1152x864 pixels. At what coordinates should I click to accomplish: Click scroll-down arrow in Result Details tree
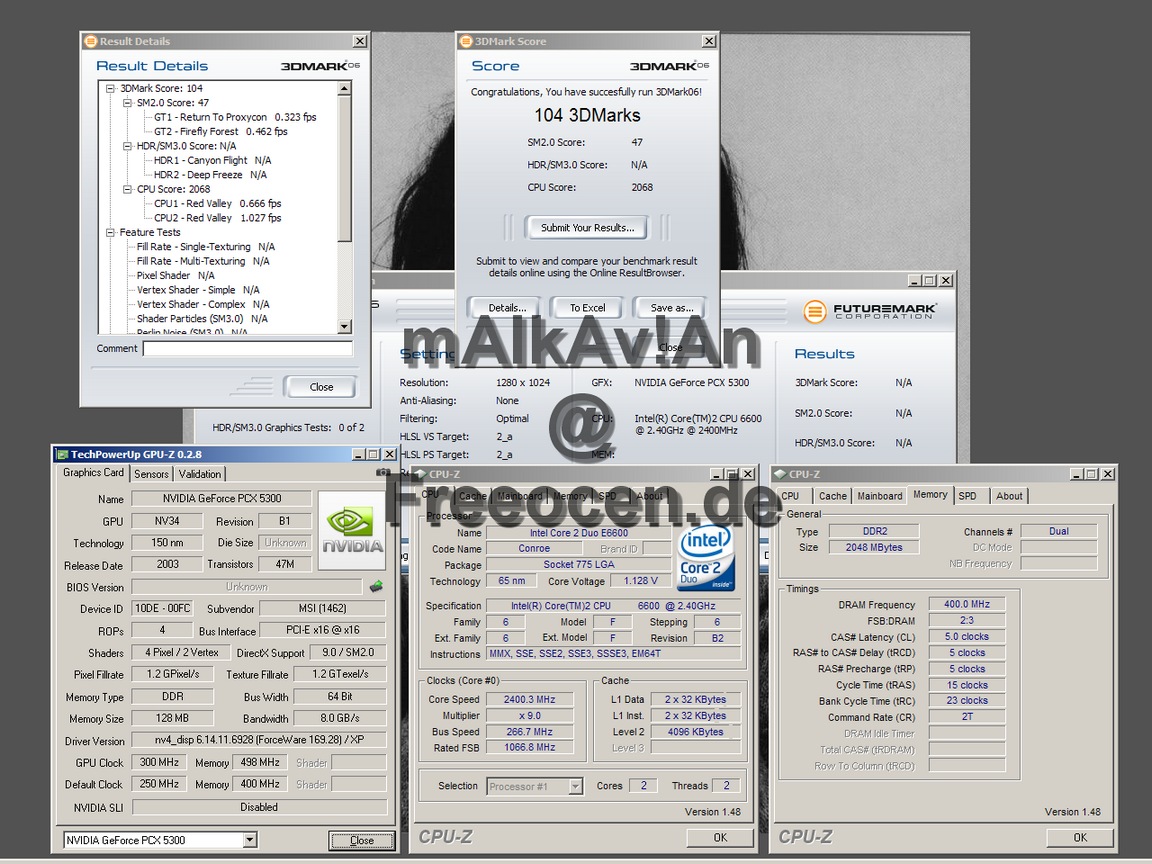pyautogui.click(x=345, y=326)
